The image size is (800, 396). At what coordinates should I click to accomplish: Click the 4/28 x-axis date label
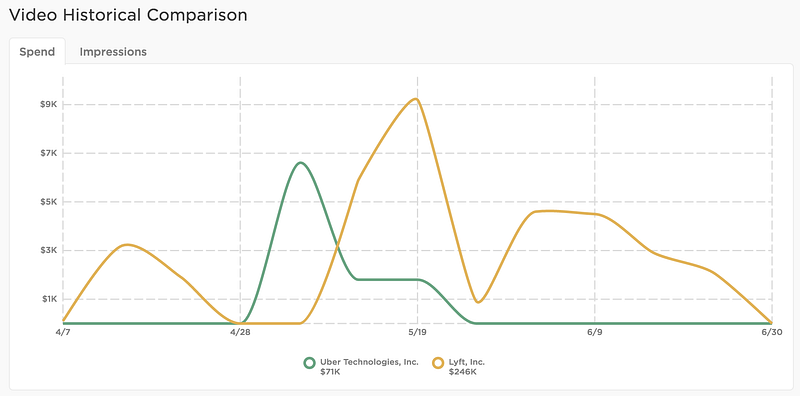point(240,332)
